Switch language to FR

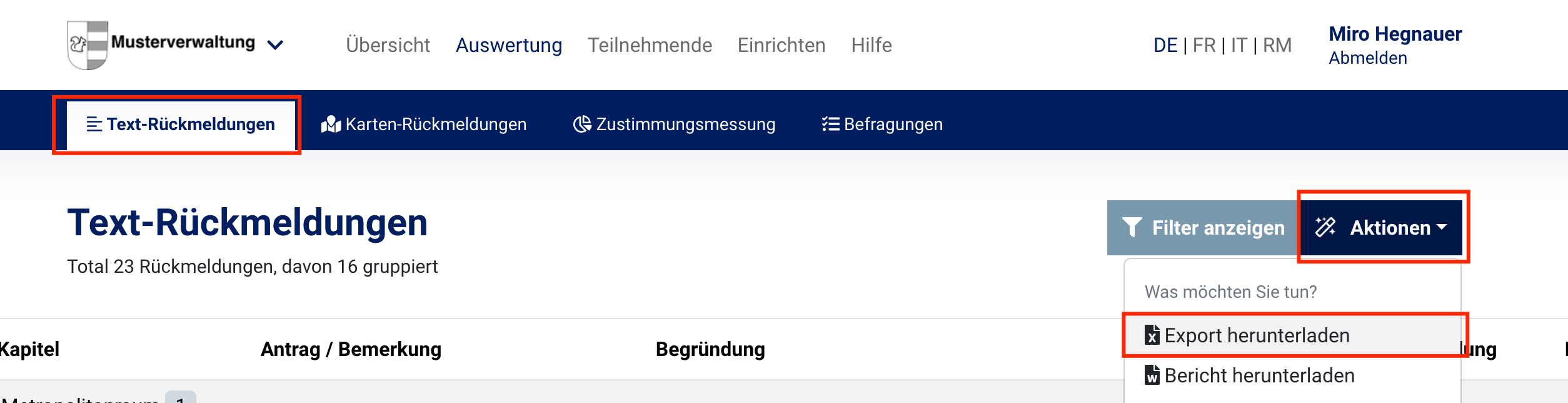(x=1204, y=45)
